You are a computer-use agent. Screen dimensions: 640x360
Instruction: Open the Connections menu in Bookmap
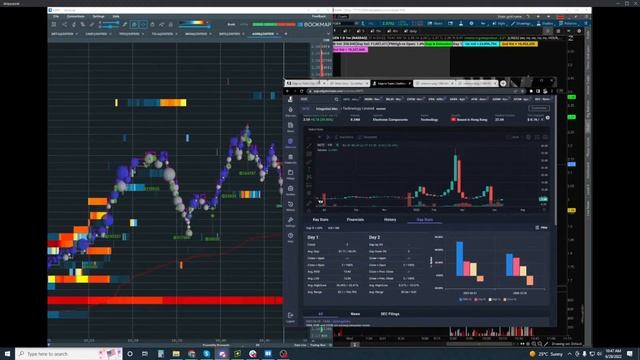[76, 17]
